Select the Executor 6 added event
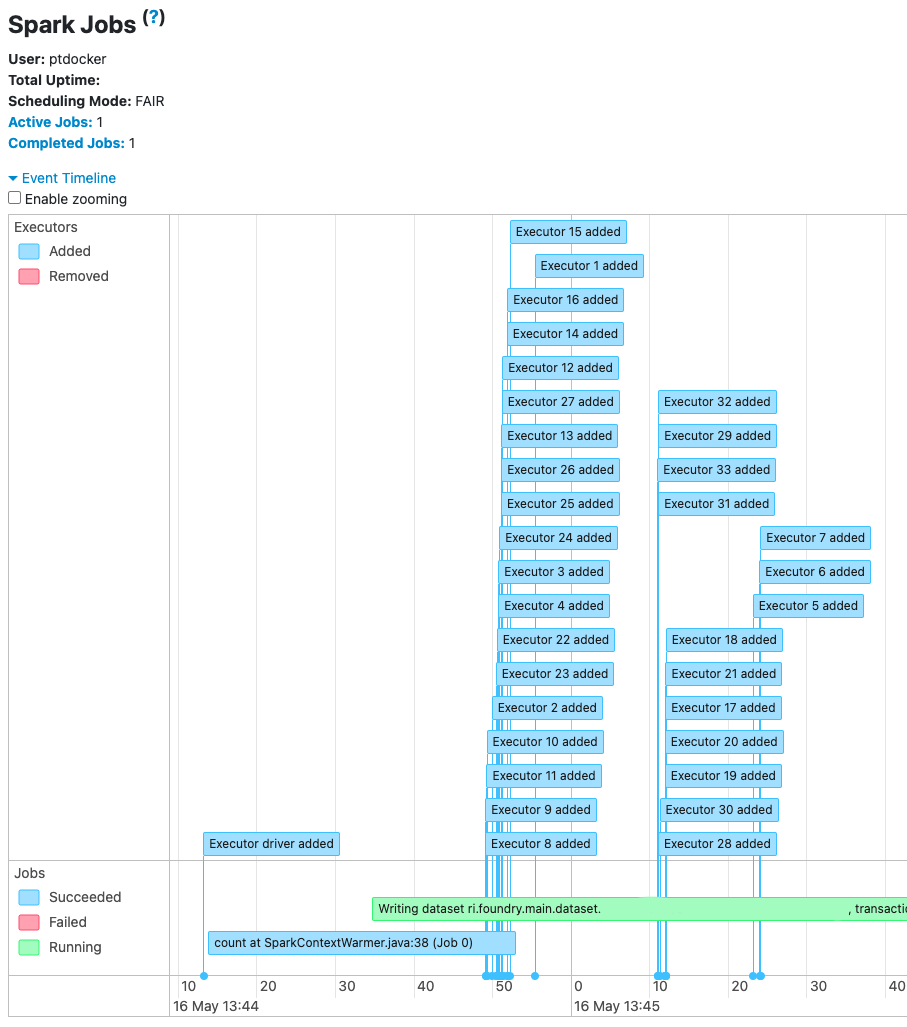 (815, 572)
